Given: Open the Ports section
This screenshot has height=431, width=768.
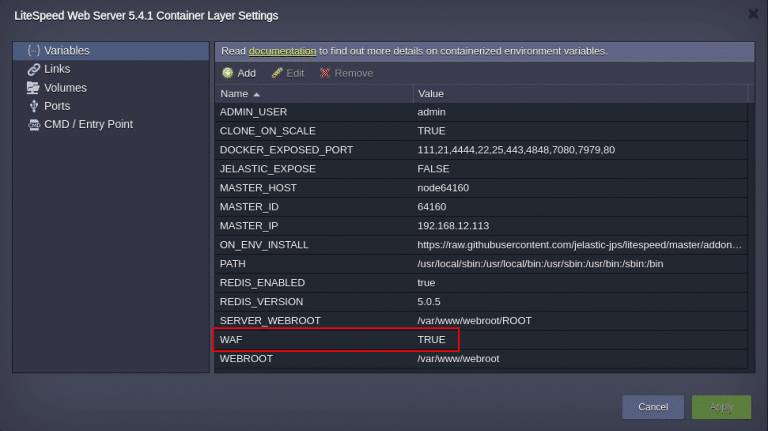Looking at the screenshot, I should [111, 106].
